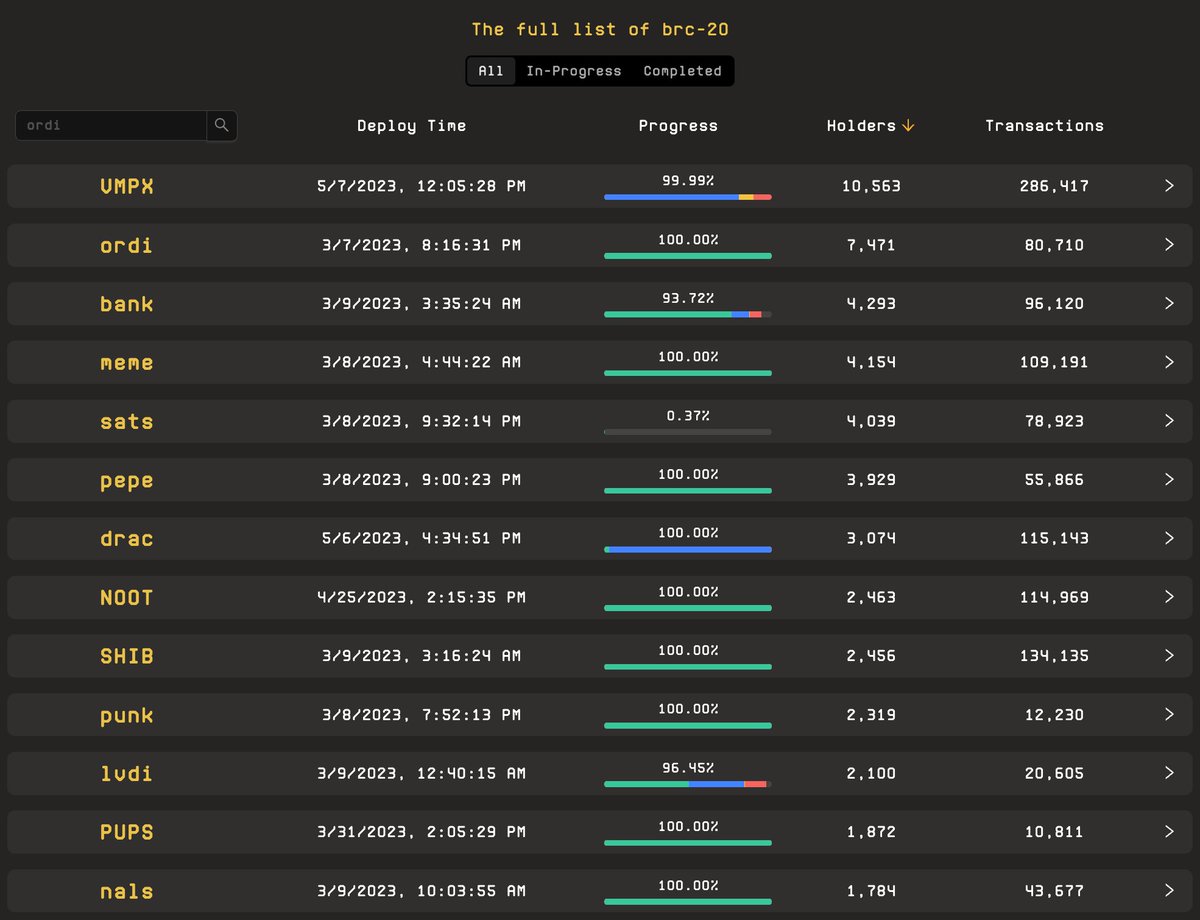Open the lvdi row arrow
Image resolution: width=1200 pixels, height=920 pixels.
1169,773
